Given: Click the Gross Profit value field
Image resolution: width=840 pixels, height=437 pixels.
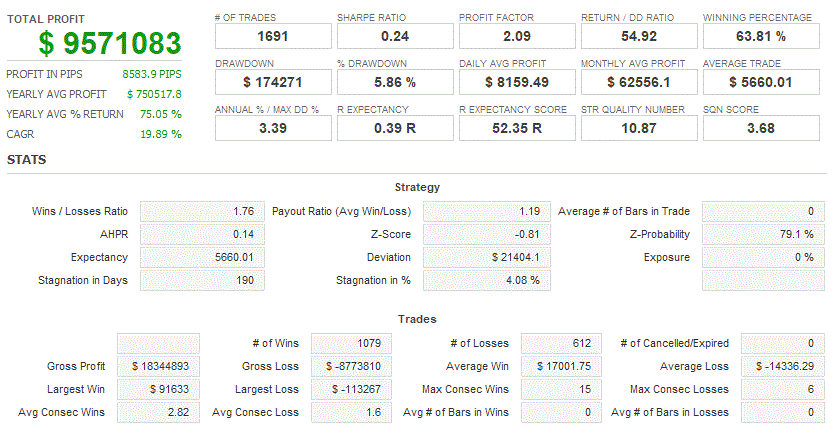Looking at the screenshot, I should (x=158, y=366).
